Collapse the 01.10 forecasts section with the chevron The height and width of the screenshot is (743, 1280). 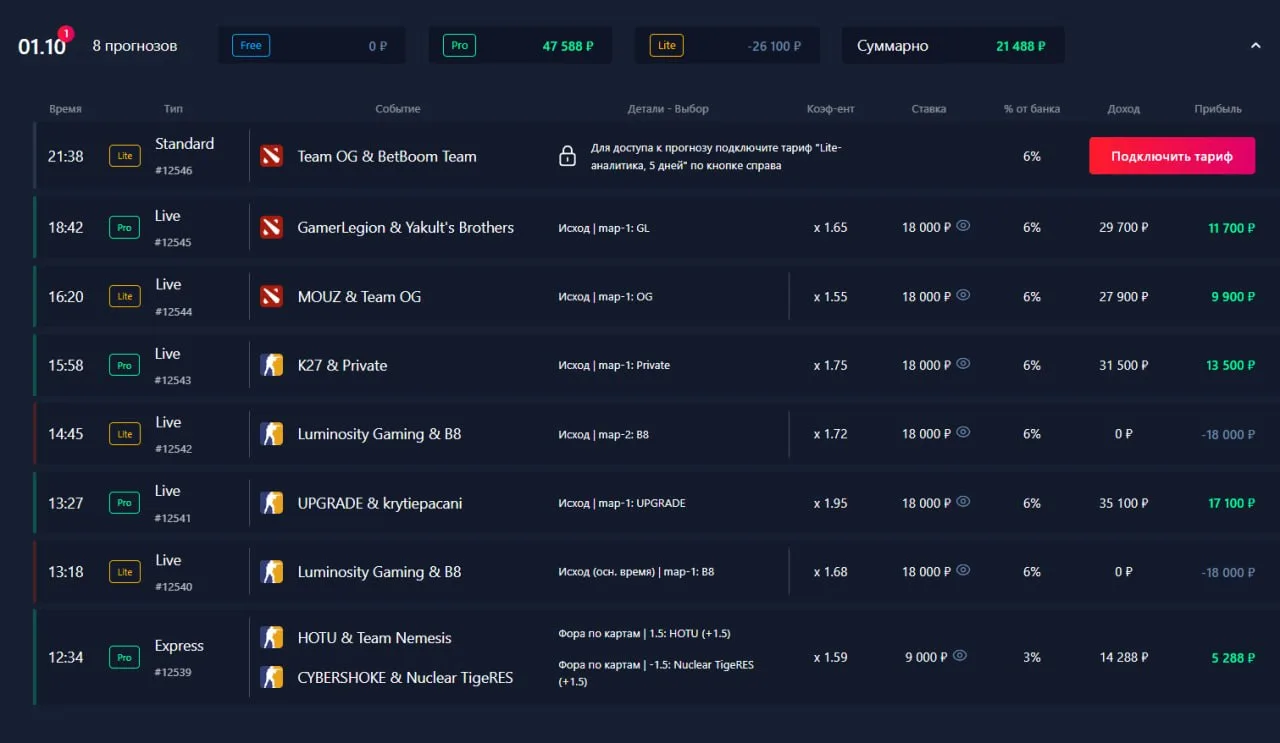[1255, 45]
